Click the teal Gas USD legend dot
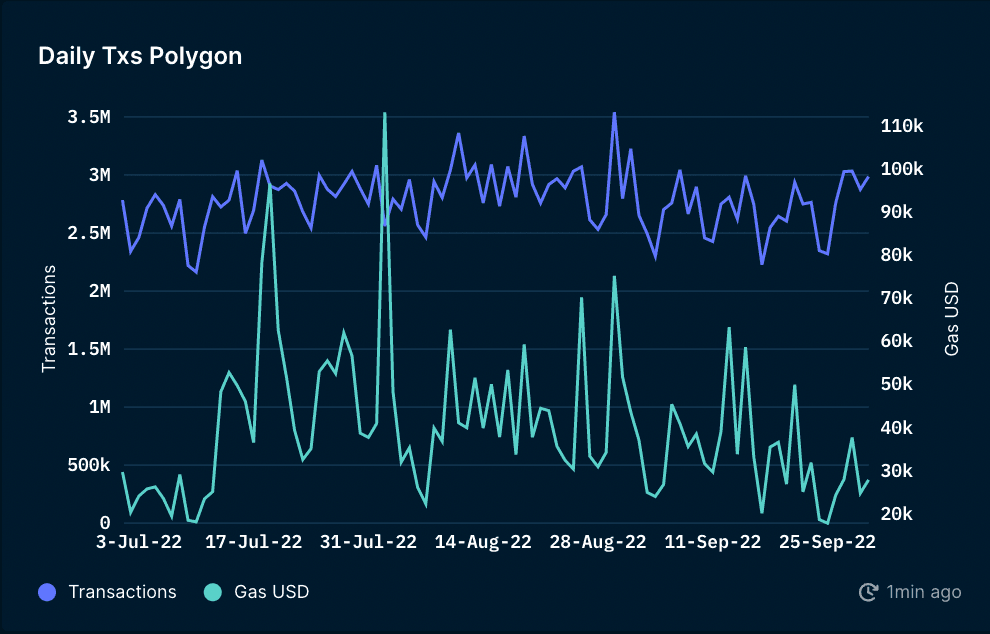990x634 pixels. pyautogui.click(x=213, y=592)
